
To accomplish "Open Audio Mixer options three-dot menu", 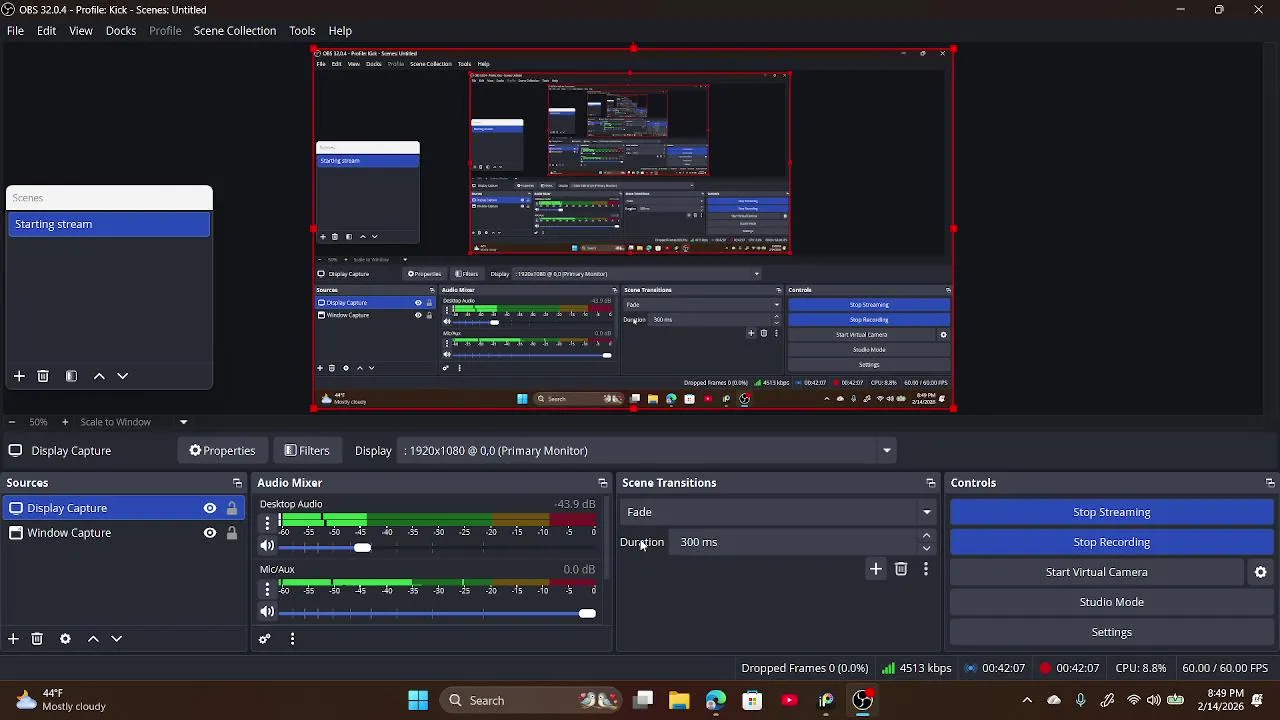I will tap(292, 639).
